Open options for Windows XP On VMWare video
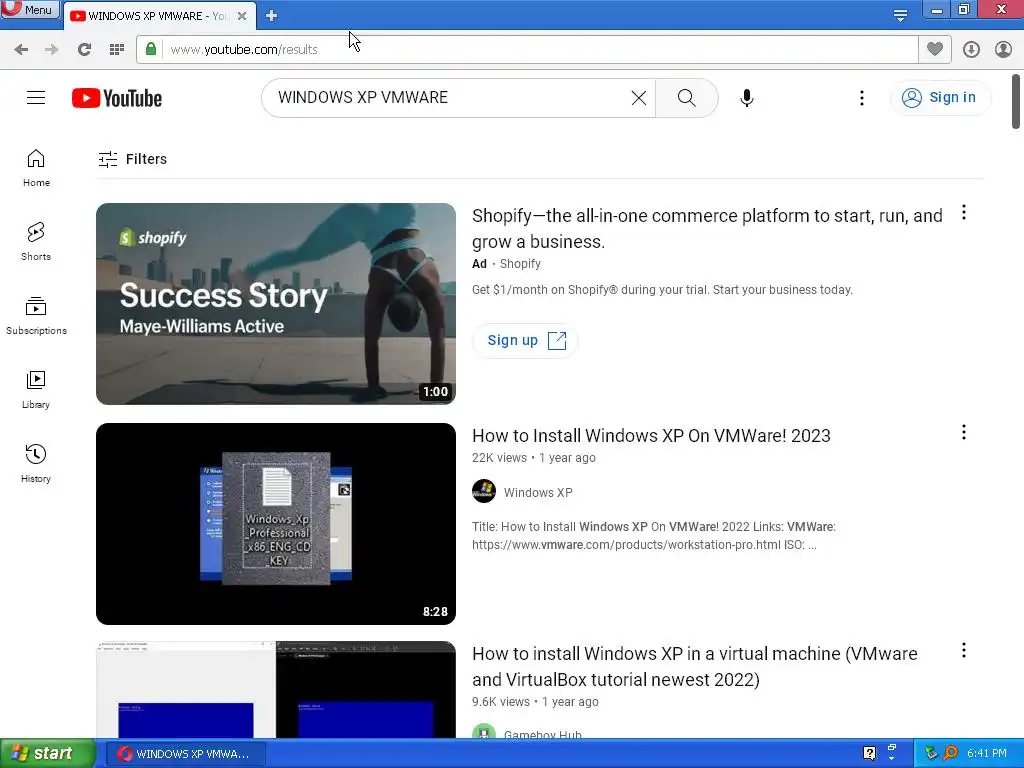The height and width of the screenshot is (768, 1024). pyautogui.click(x=964, y=432)
